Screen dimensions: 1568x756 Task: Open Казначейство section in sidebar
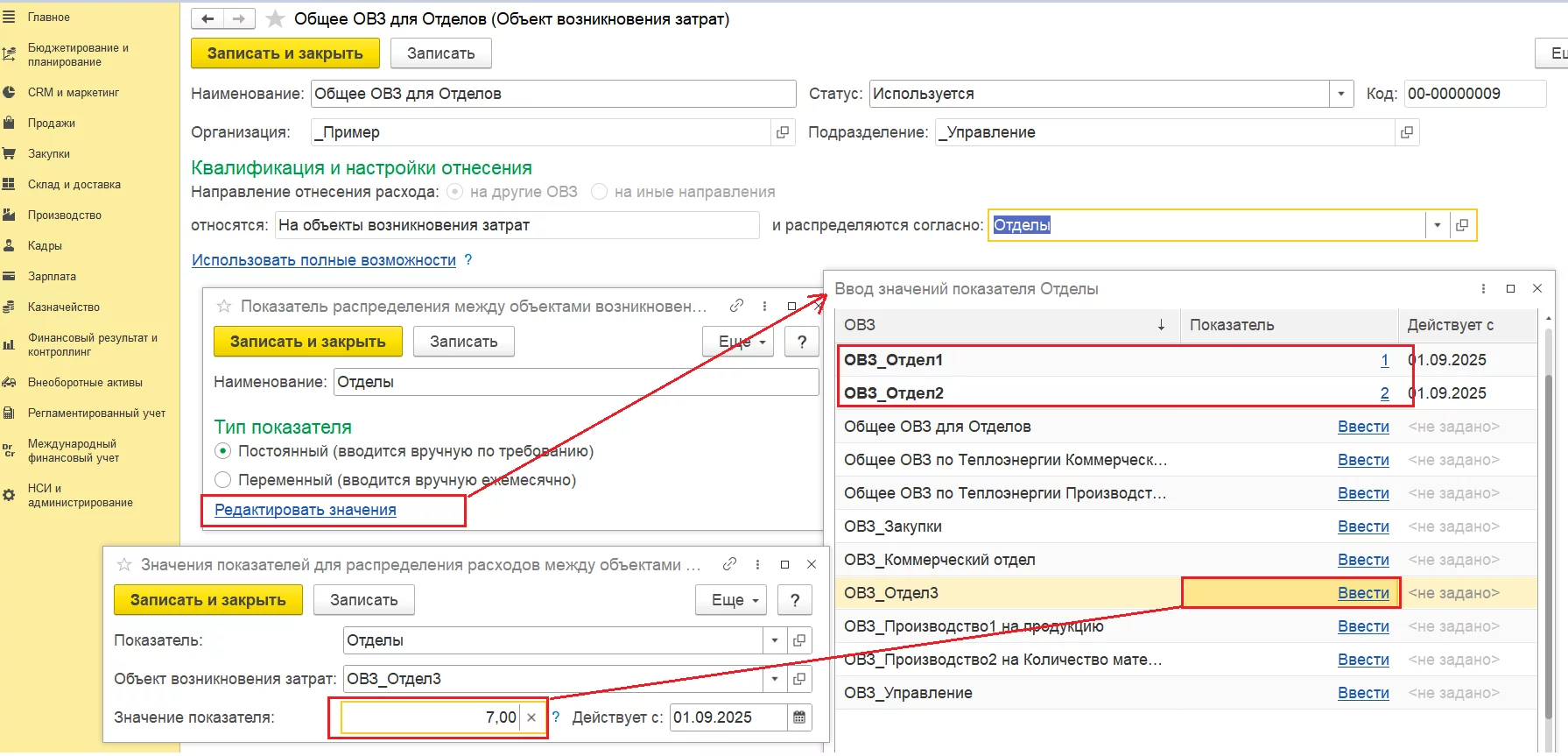(63, 307)
